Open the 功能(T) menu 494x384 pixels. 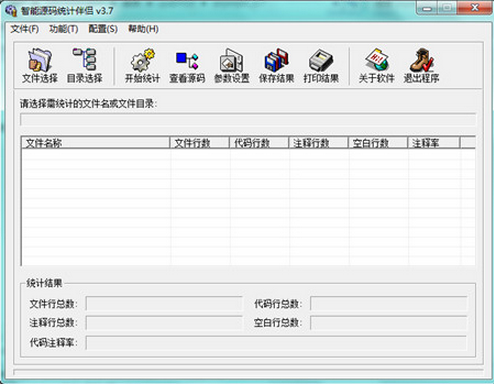click(64, 29)
